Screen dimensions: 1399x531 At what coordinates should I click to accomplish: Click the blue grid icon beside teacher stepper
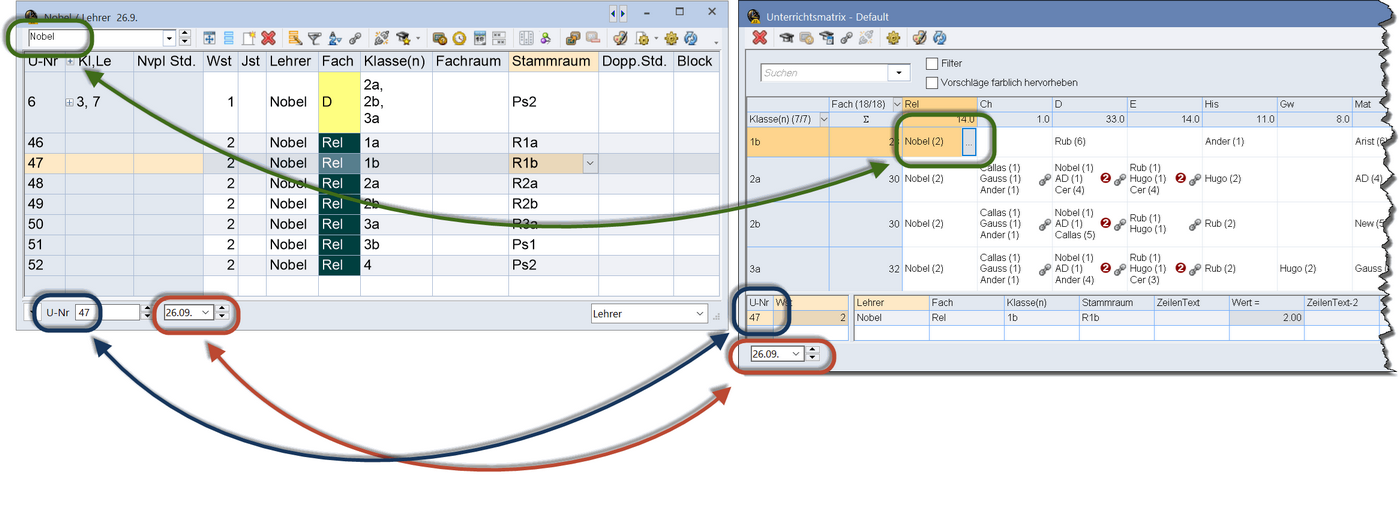pos(209,38)
